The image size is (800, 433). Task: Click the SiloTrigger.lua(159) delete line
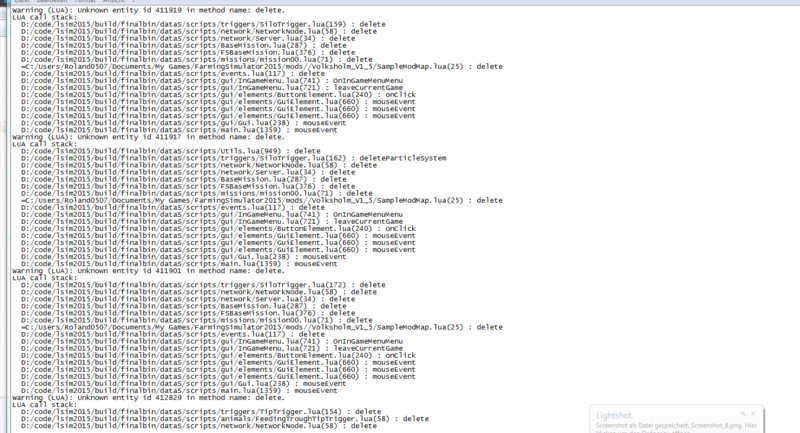pyautogui.click(x=203, y=24)
